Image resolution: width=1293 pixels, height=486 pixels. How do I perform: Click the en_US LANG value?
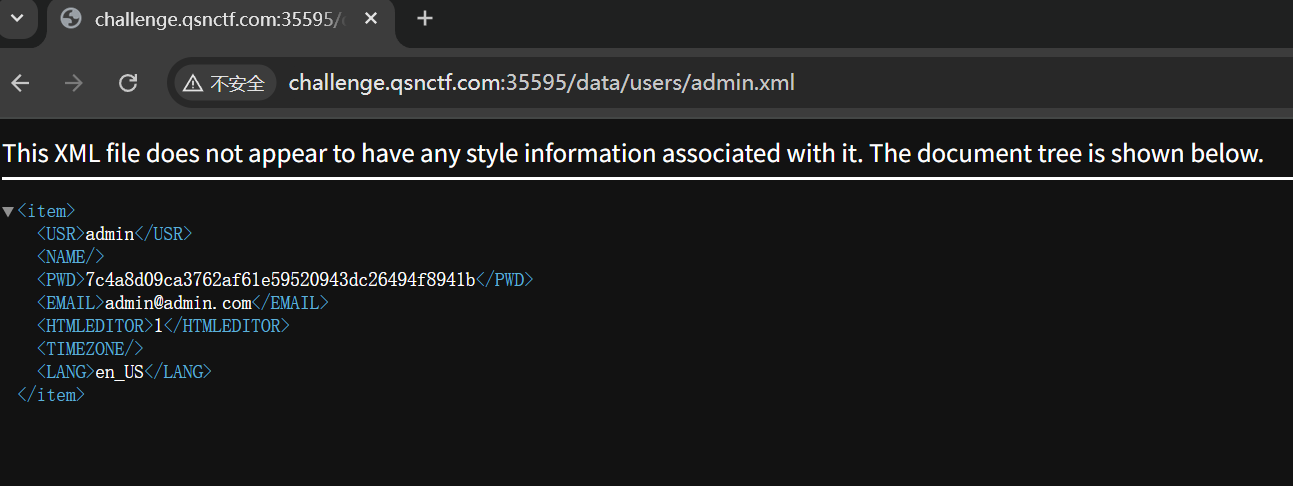coord(119,372)
